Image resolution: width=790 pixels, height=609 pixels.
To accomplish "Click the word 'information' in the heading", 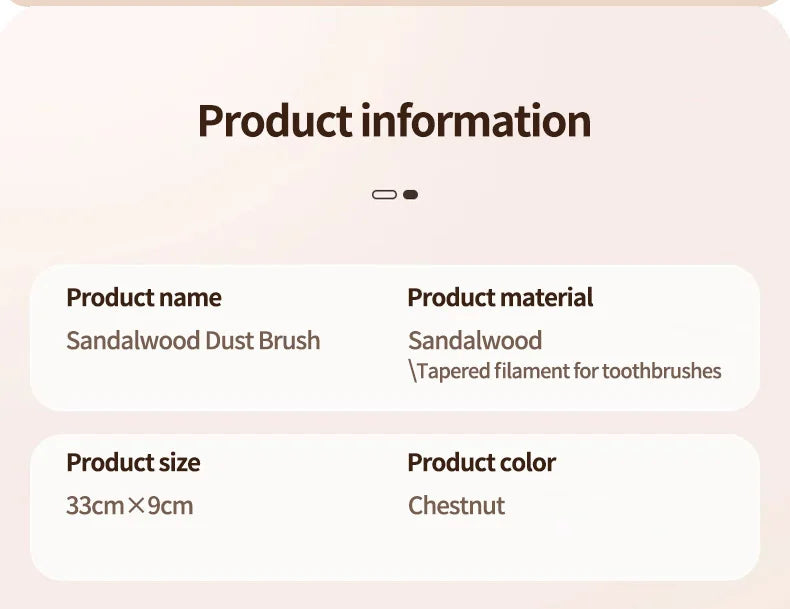I will 476,121.
